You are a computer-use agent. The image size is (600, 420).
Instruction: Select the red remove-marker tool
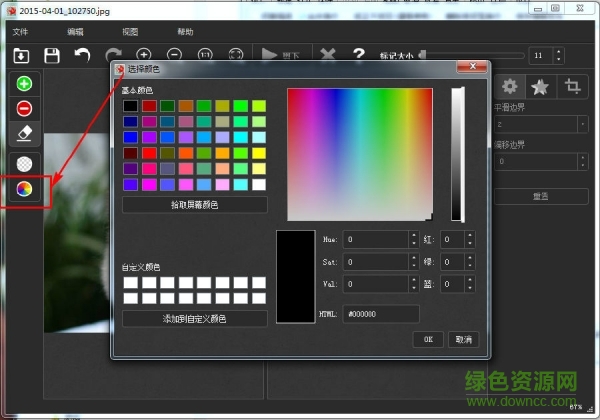coord(24,108)
